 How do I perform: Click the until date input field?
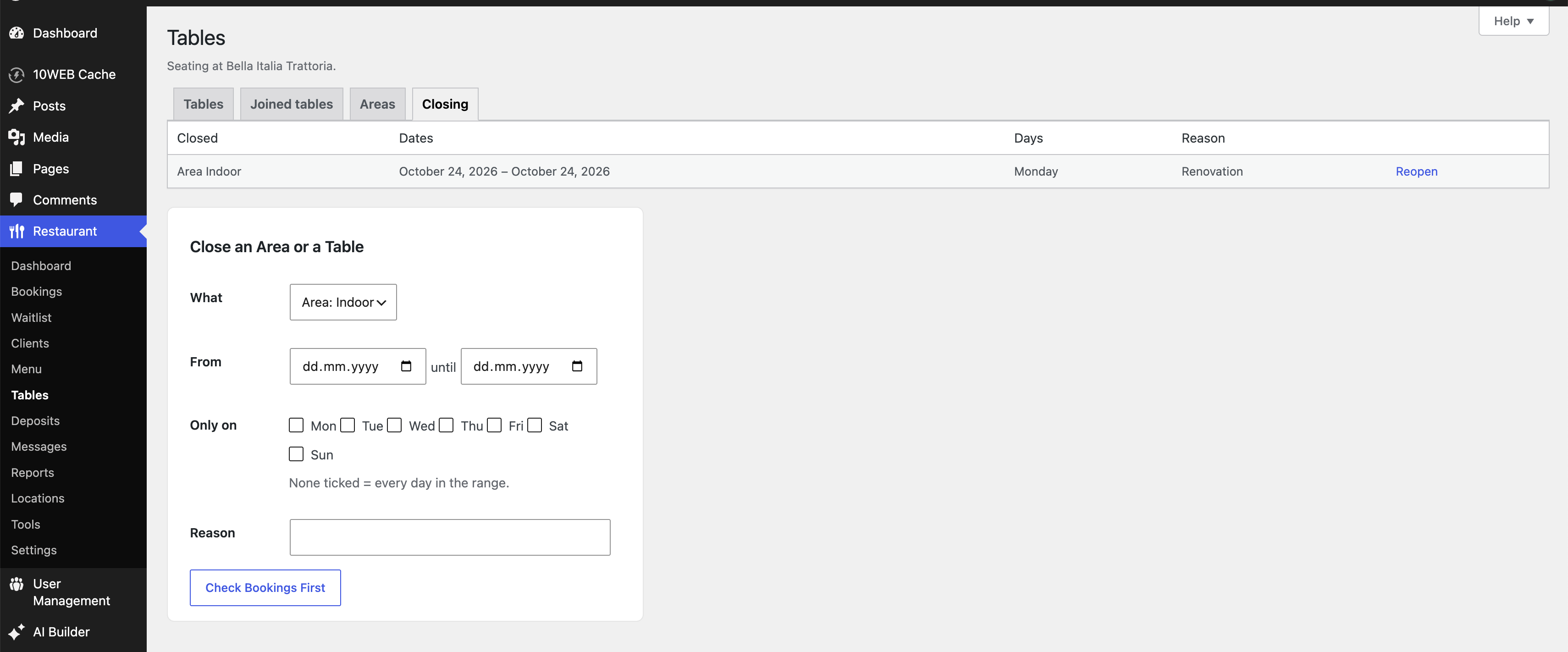click(529, 366)
